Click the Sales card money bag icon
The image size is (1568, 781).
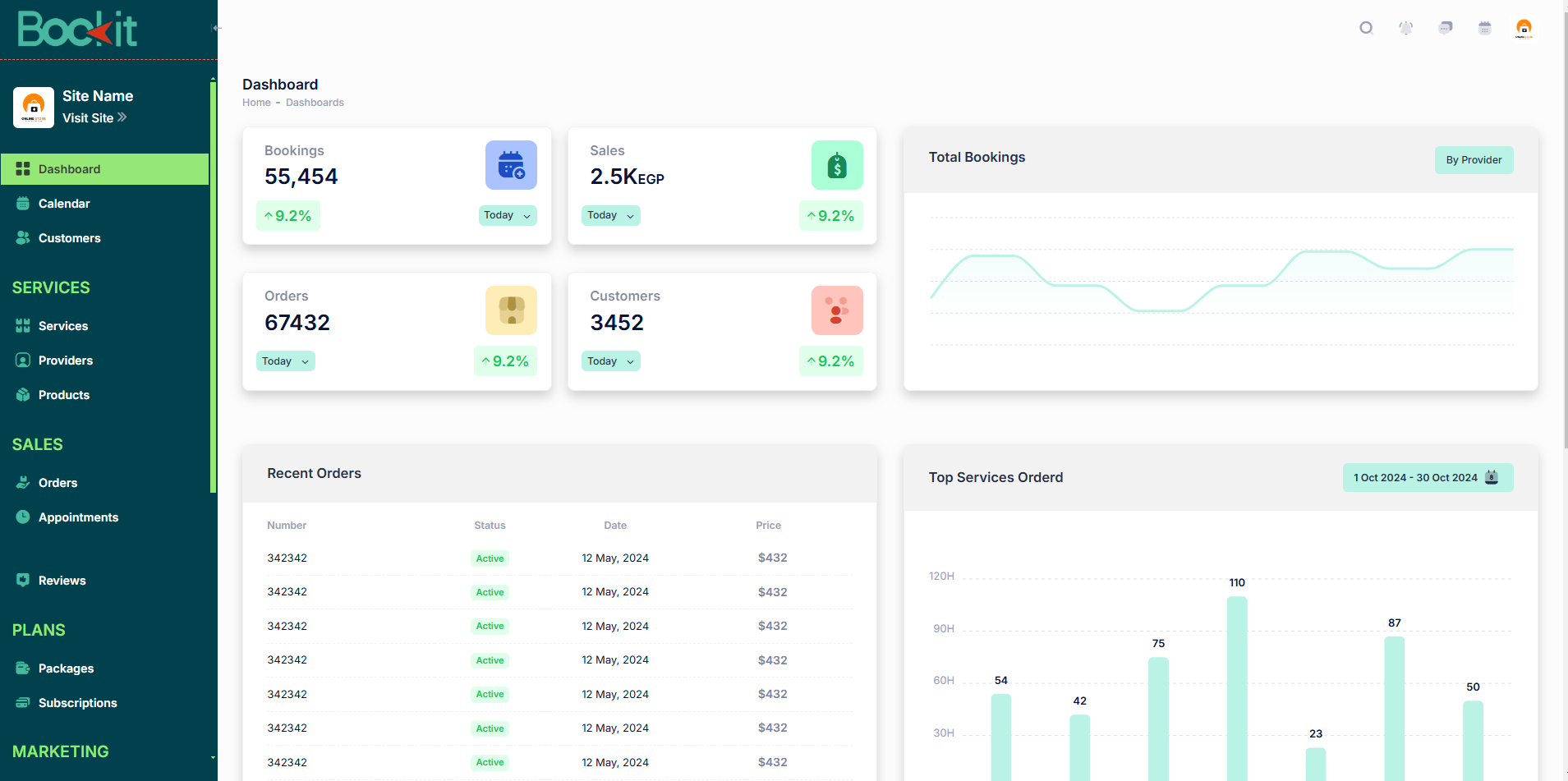coord(837,165)
